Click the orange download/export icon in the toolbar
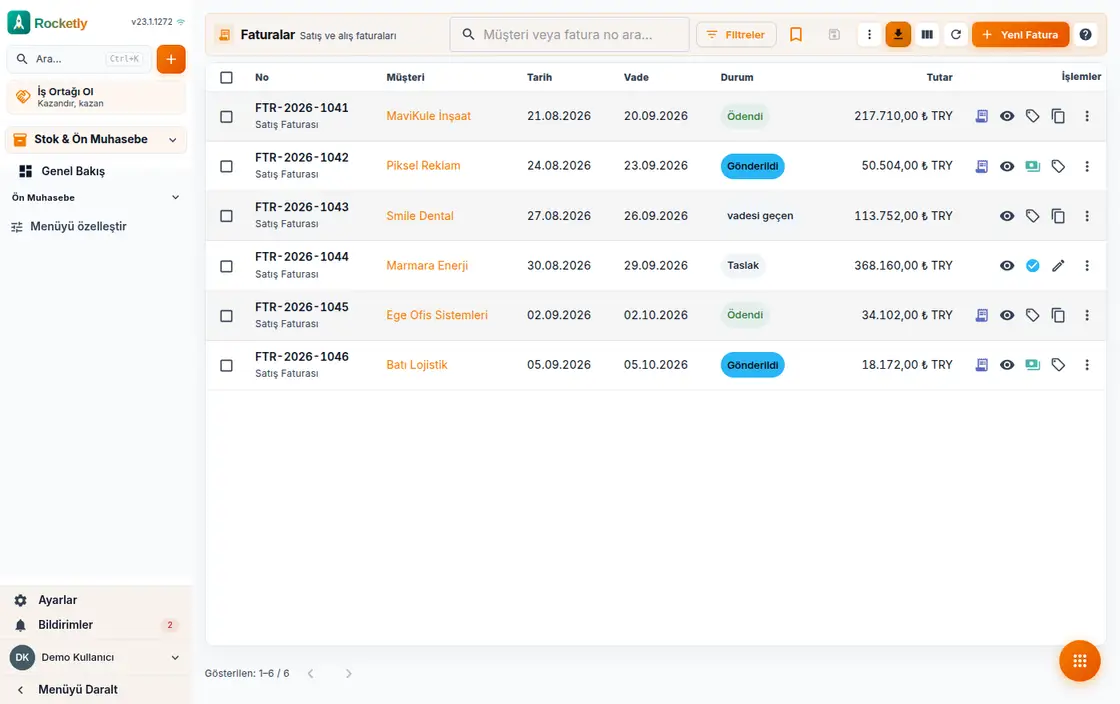1120x704 pixels. (x=898, y=34)
